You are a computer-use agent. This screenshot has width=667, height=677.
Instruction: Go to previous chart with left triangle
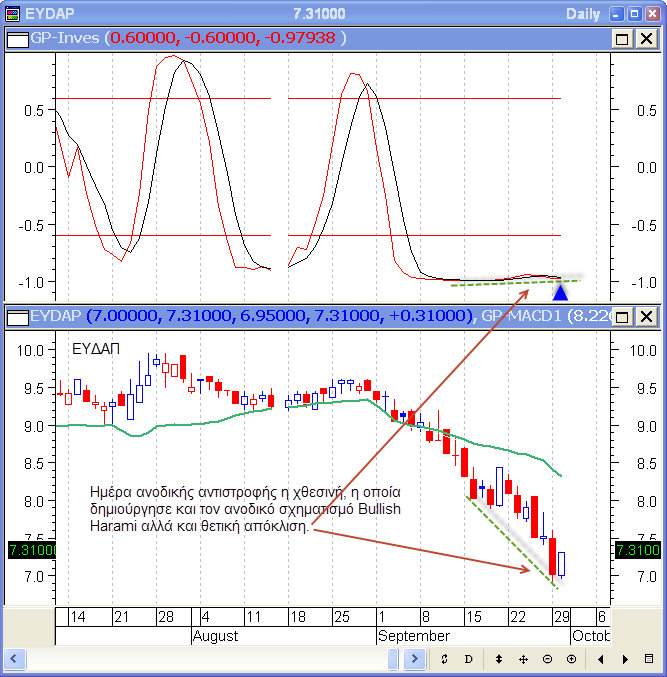coord(600,660)
